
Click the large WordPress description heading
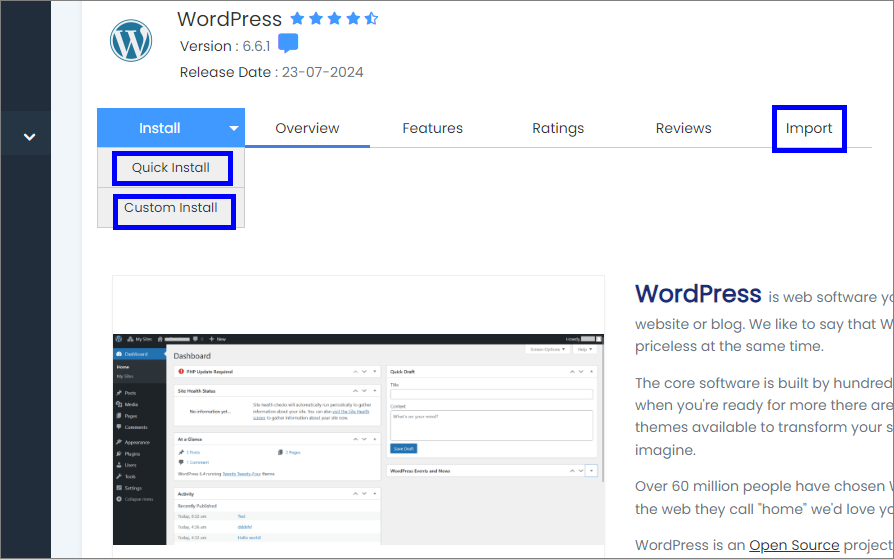tap(698, 294)
